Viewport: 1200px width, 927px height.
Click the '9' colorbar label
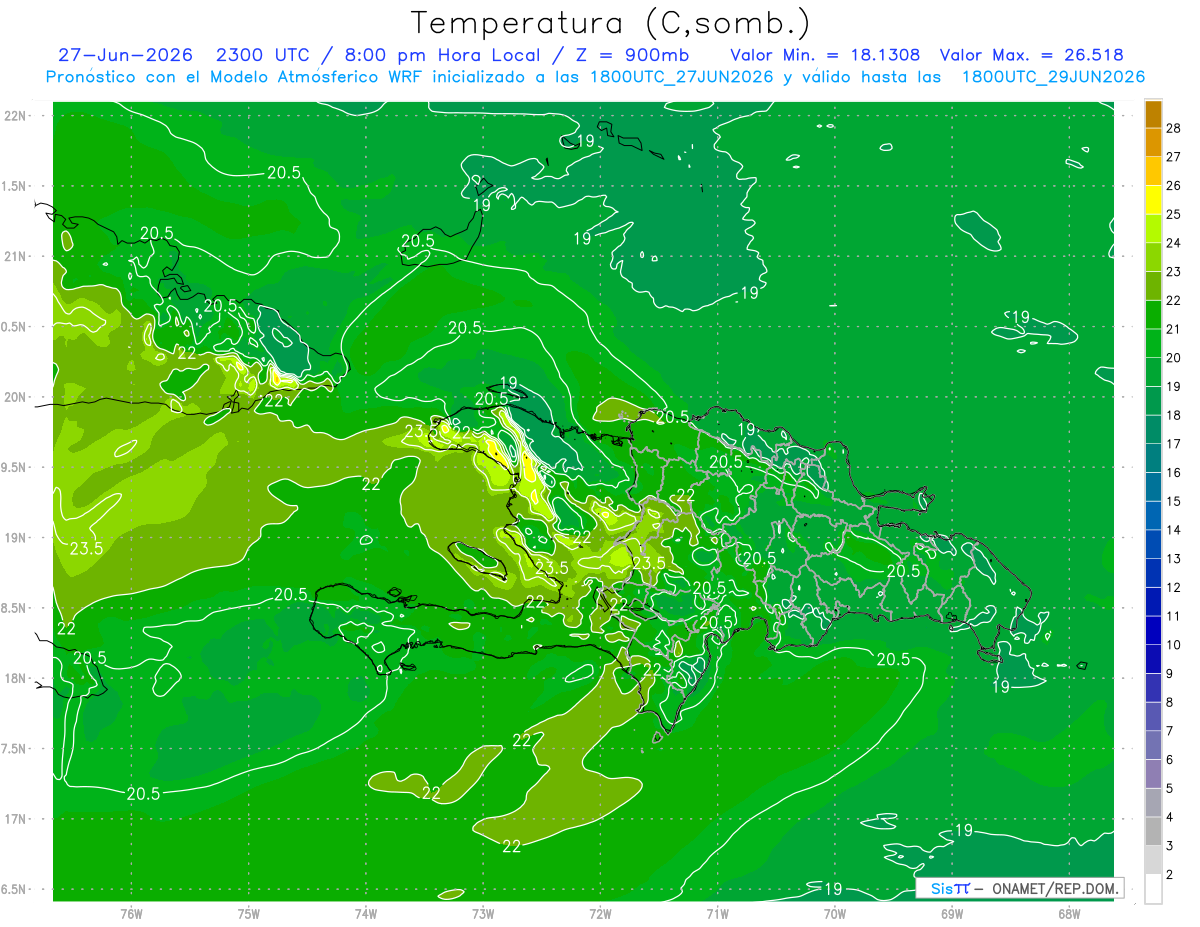tap(1171, 674)
